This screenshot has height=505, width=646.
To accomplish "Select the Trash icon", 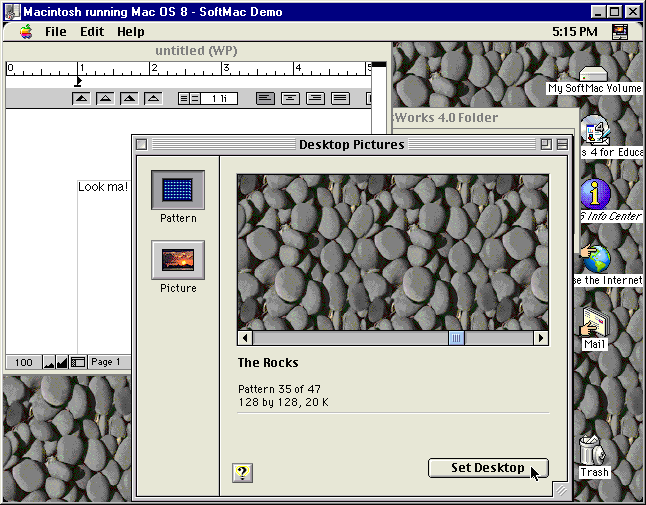I will (592, 450).
